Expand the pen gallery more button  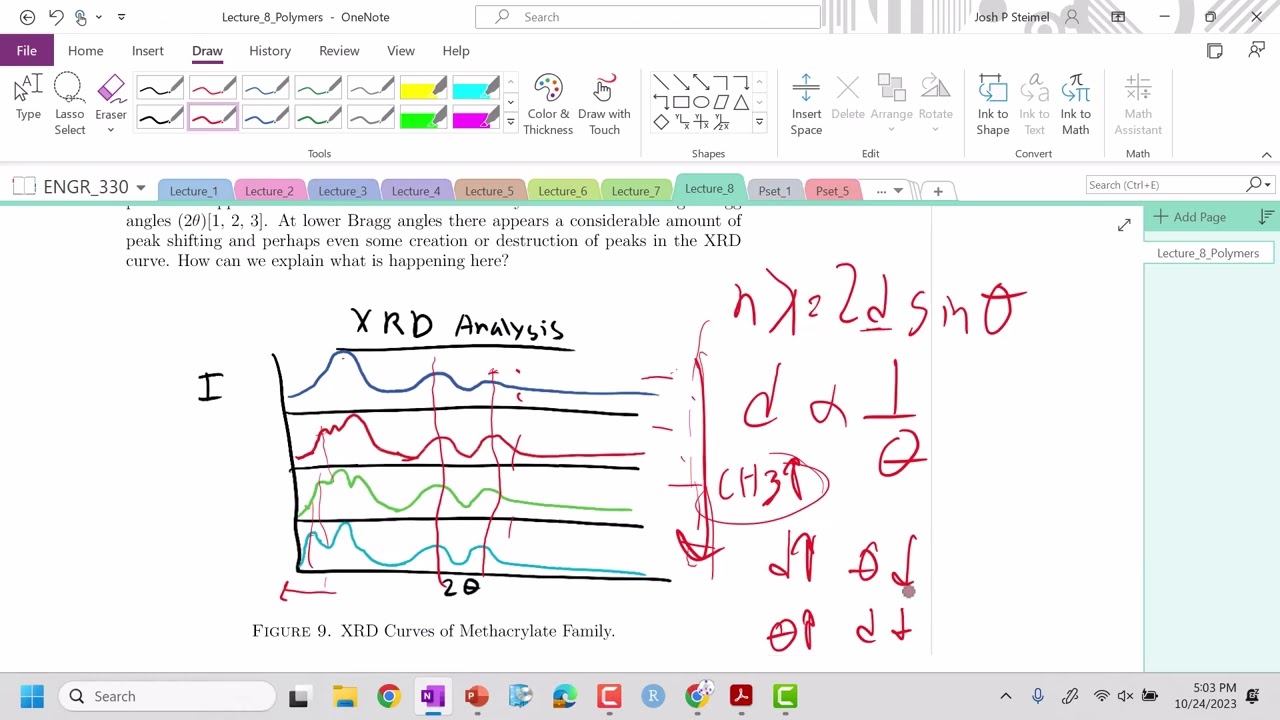click(x=510, y=121)
